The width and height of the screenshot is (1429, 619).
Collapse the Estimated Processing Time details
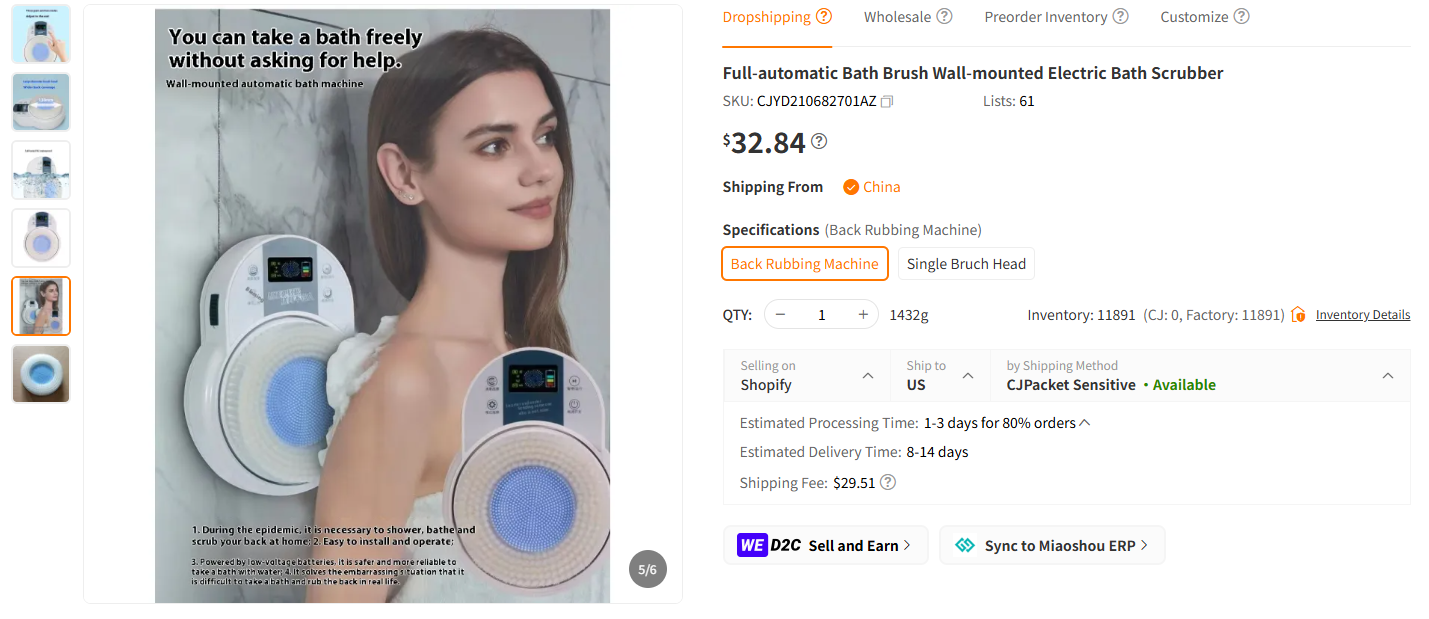click(x=1084, y=422)
